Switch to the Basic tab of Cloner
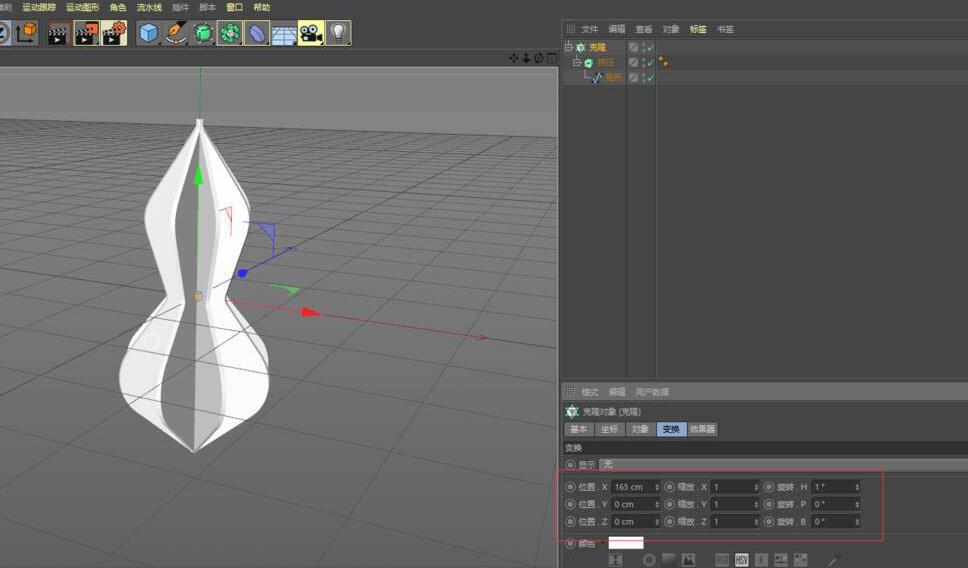This screenshot has height=568, width=968. (x=578, y=429)
